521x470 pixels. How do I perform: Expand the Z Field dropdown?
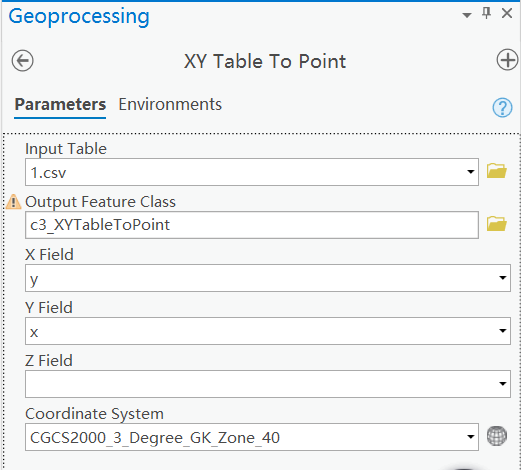pyautogui.click(x=503, y=384)
